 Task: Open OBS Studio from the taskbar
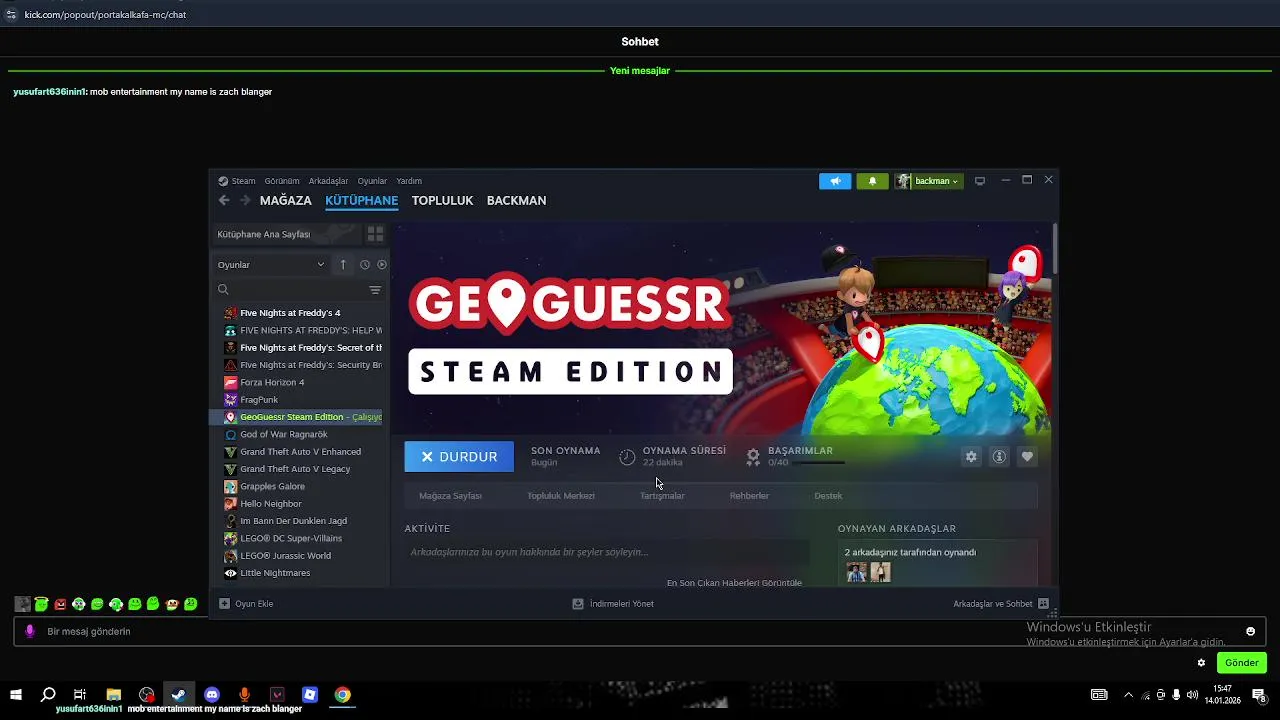point(147,695)
